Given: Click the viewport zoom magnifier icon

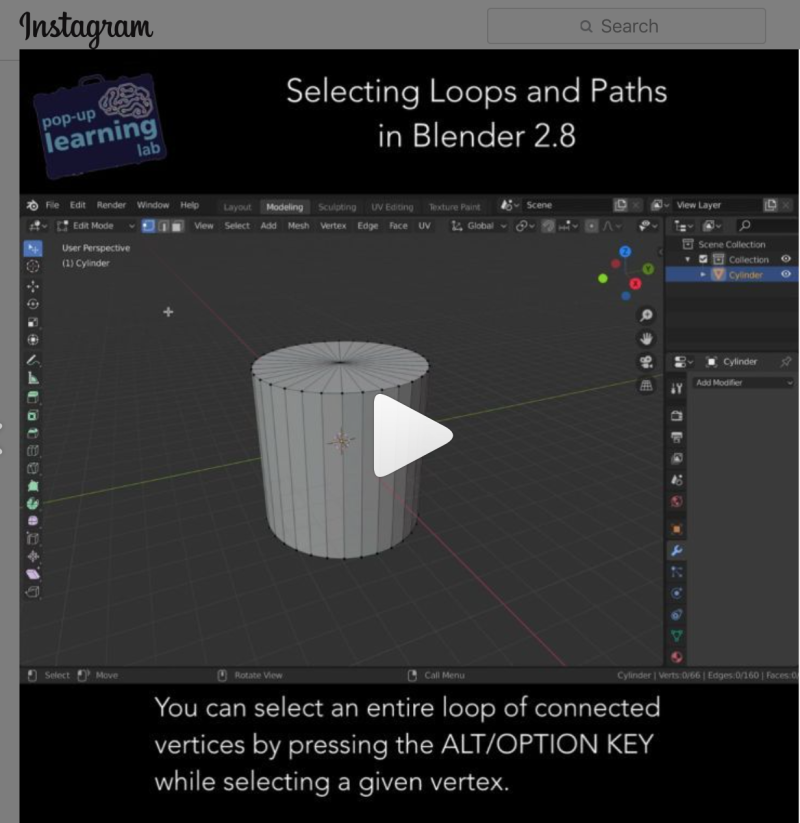Looking at the screenshot, I should coord(646,315).
